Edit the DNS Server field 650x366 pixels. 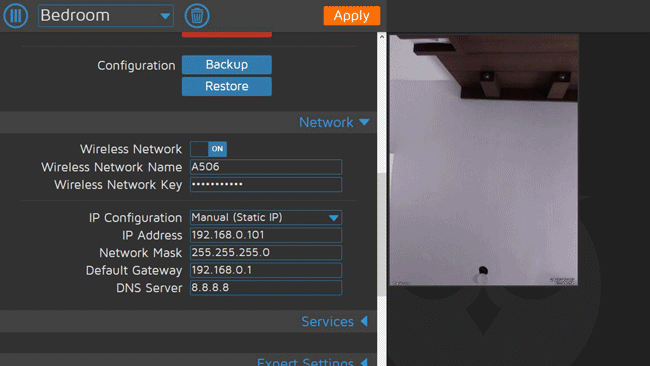point(266,288)
